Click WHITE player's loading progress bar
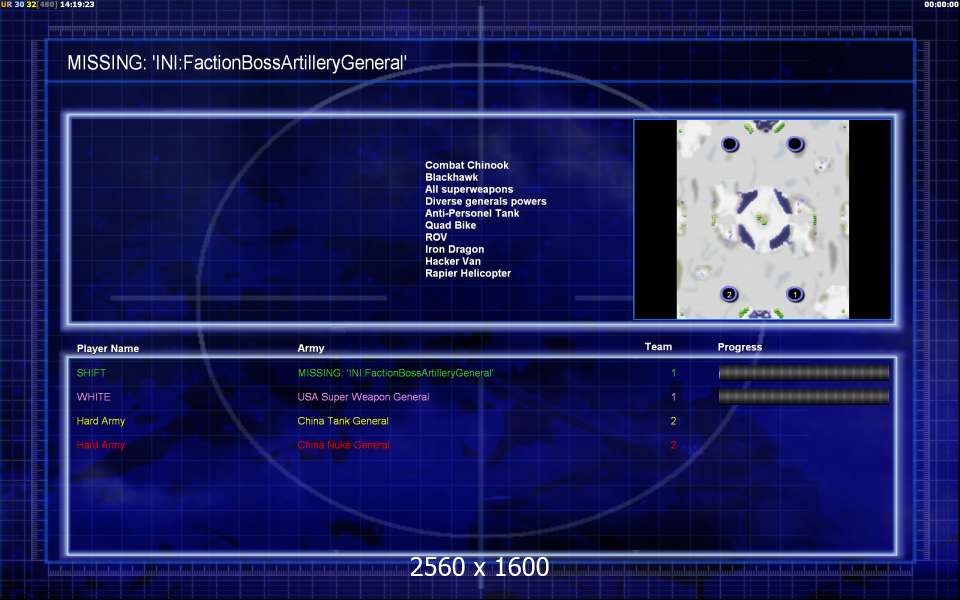960x600 pixels. point(804,397)
